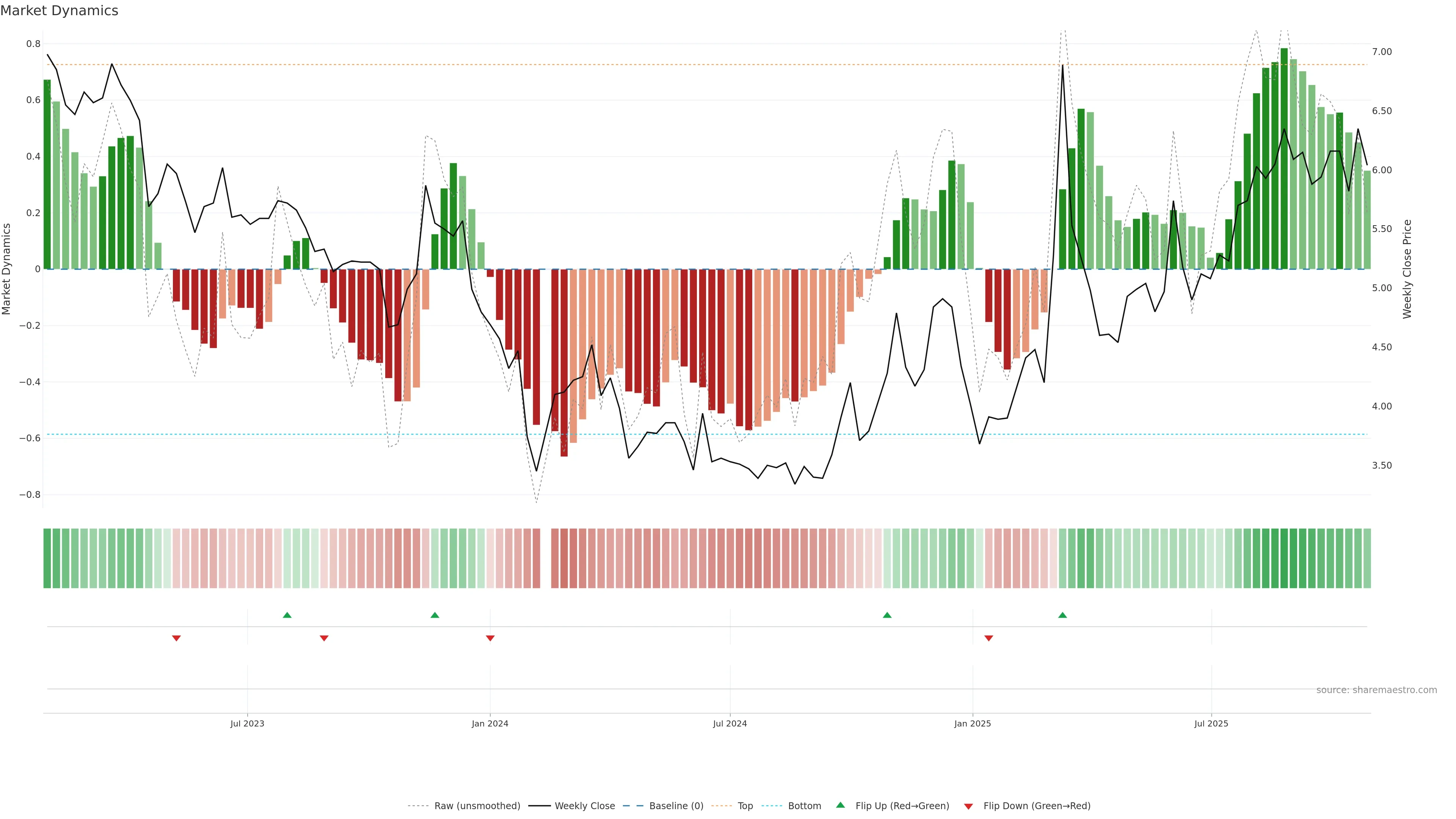Click the last green flip-up marker in 2025
Screen dimensions: 1456x819
click(1062, 615)
